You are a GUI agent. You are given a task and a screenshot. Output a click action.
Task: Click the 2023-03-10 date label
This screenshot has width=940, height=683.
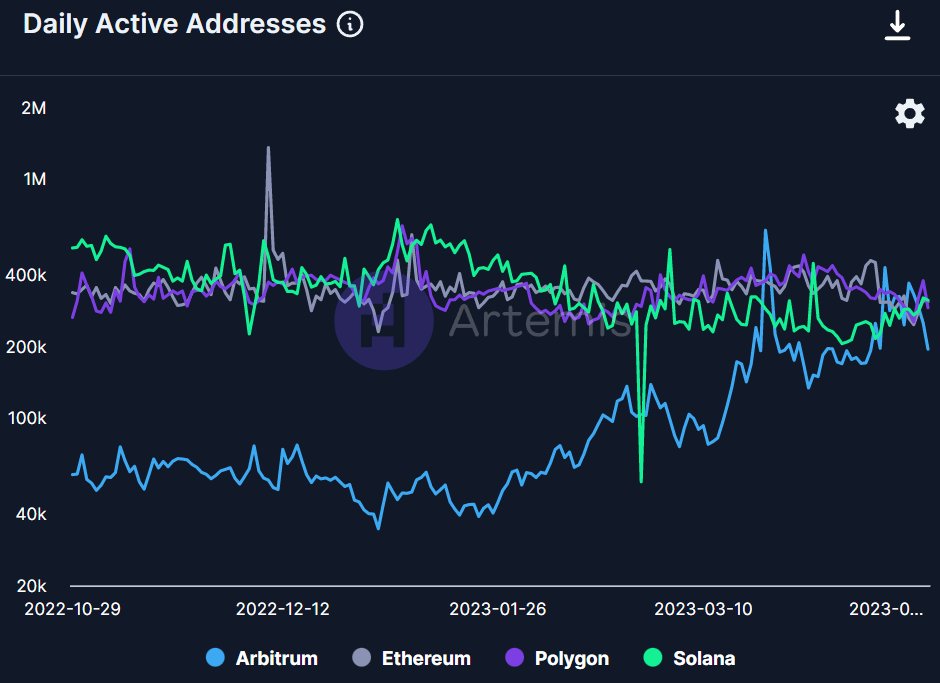tap(703, 609)
